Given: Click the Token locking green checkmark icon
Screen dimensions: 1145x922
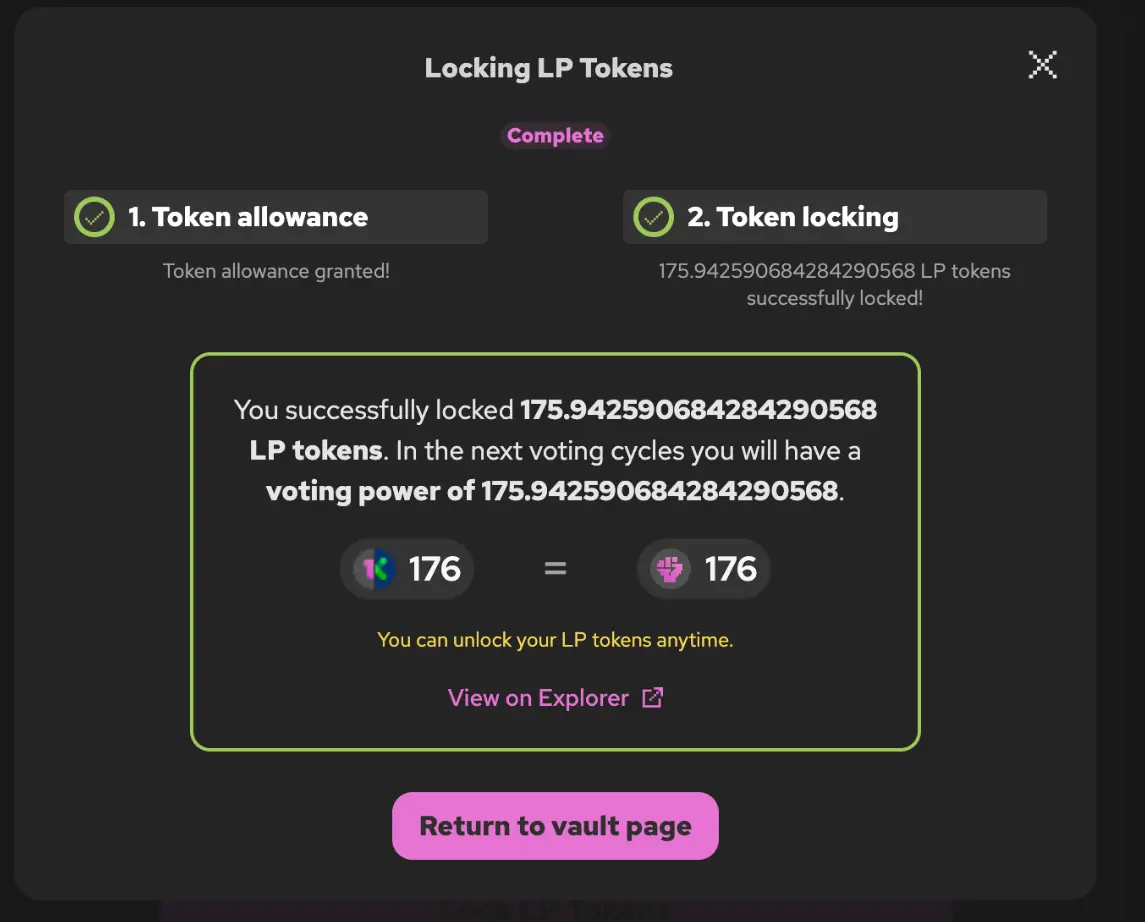Looking at the screenshot, I should pyautogui.click(x=654, y=217).
